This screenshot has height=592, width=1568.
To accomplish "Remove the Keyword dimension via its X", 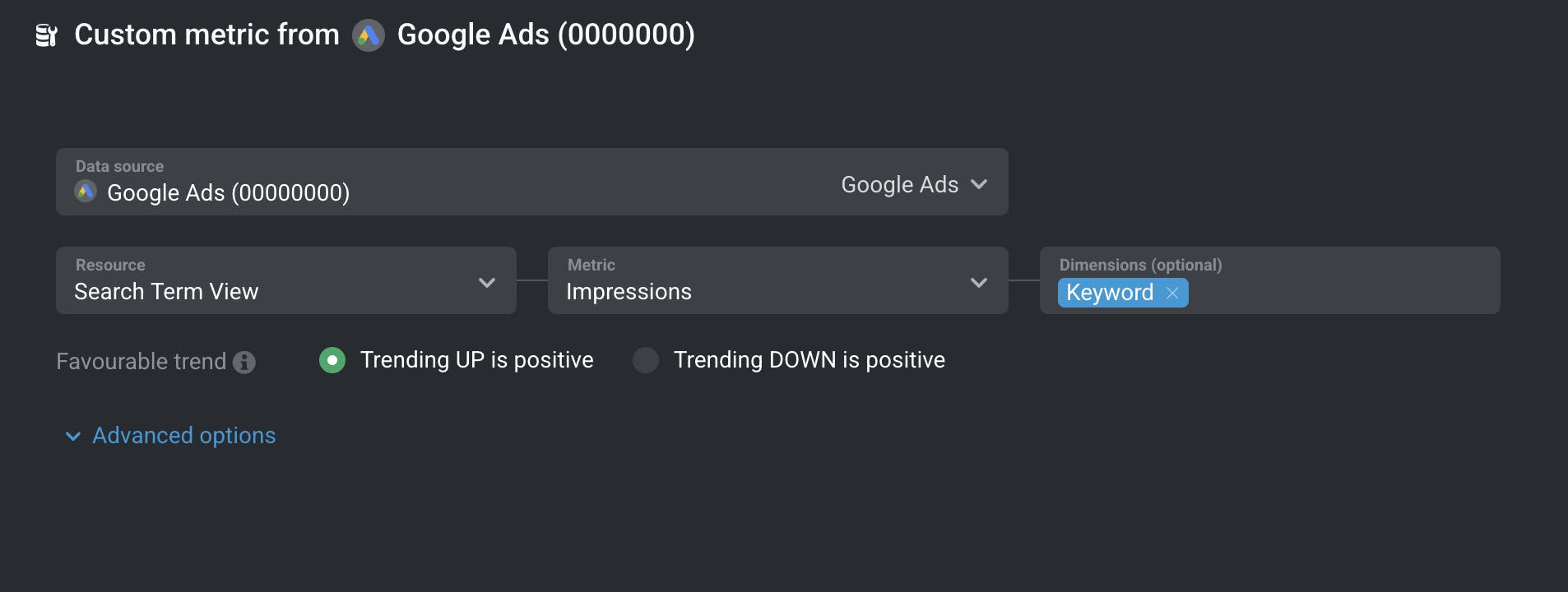I will [1172, 293].
